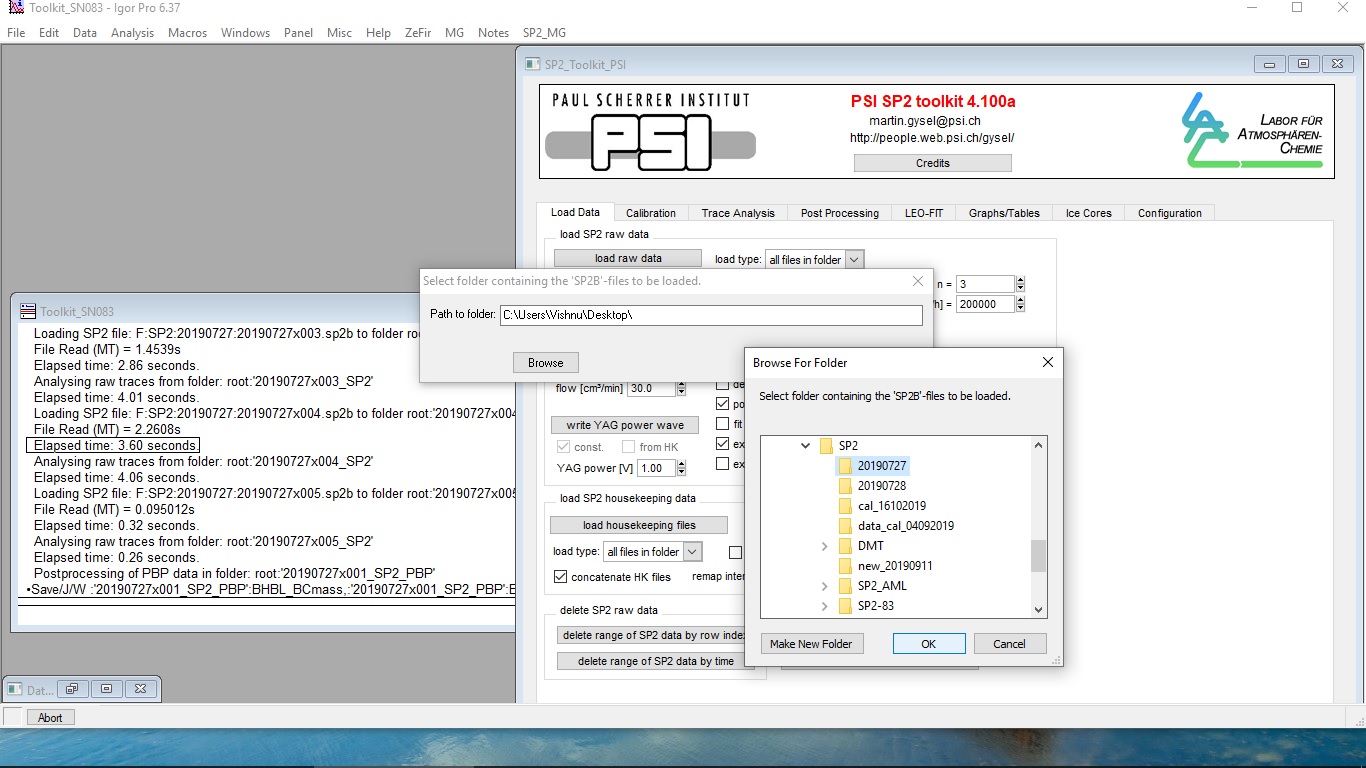The image size is (1366, 768).
Task: Open the housekeeping load type dropdown
Action: [692, 552]
